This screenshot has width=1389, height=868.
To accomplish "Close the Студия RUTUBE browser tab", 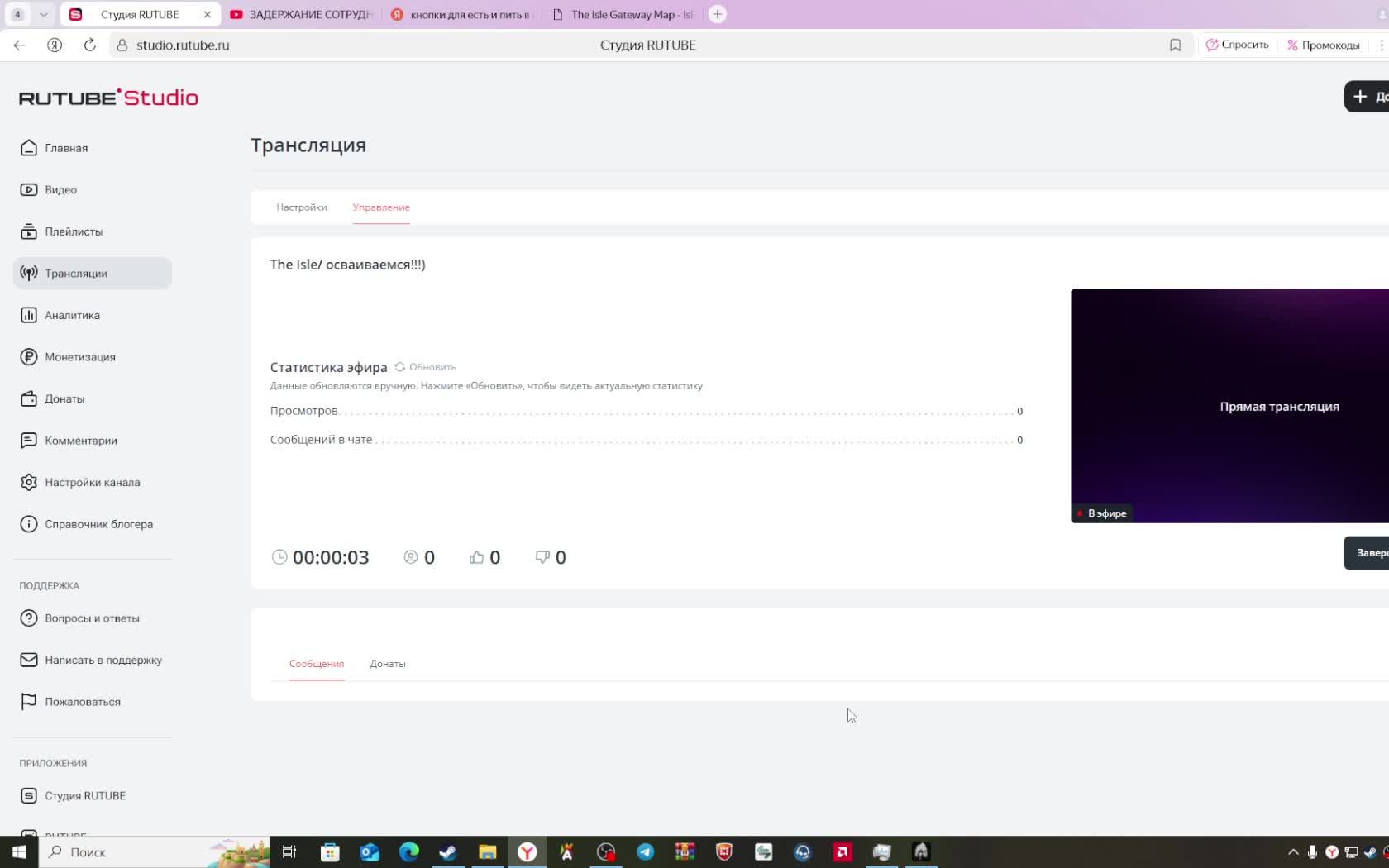I will [x=207, y=14].
